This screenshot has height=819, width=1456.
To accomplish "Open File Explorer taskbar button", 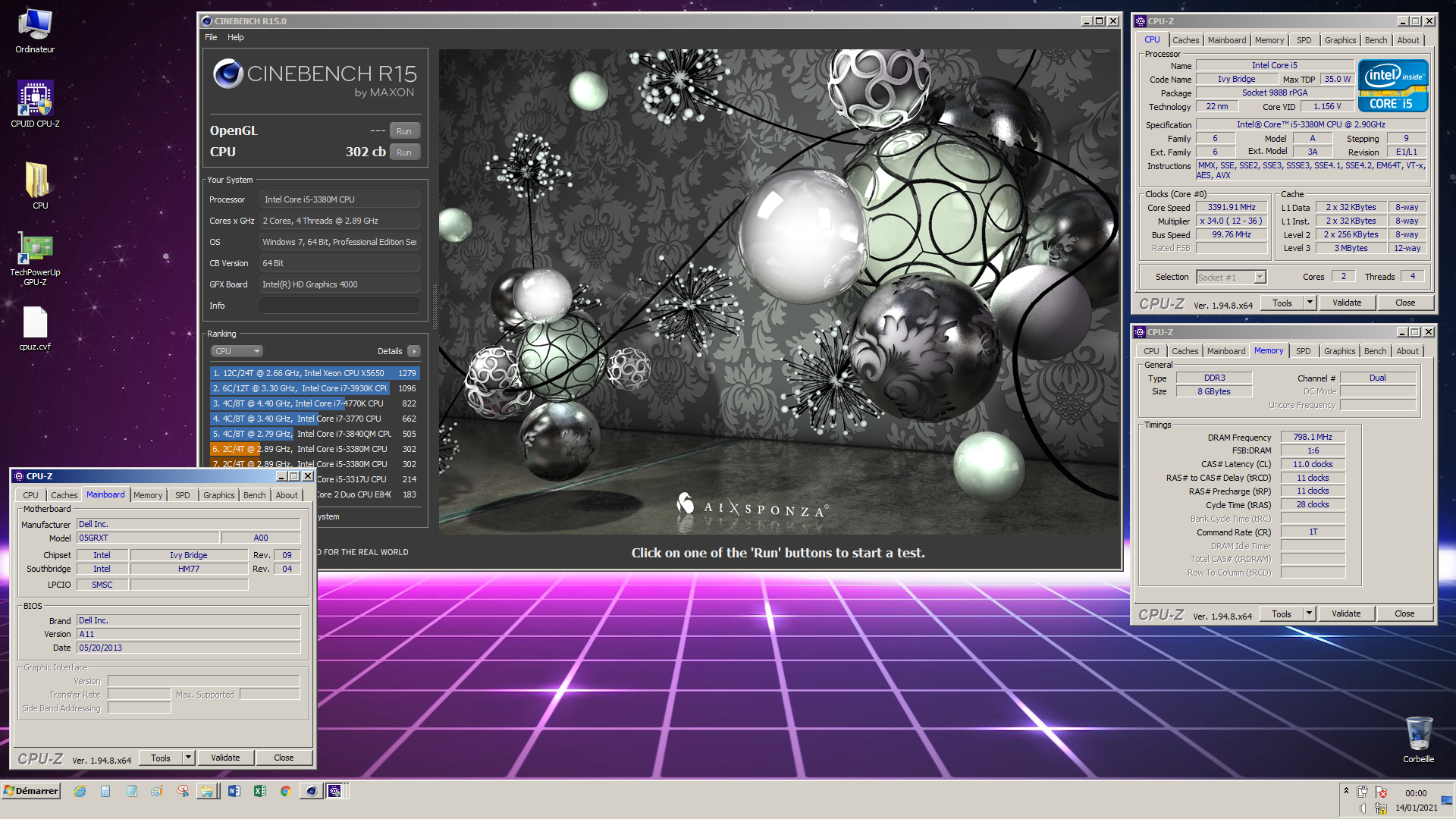I will 206,791.
